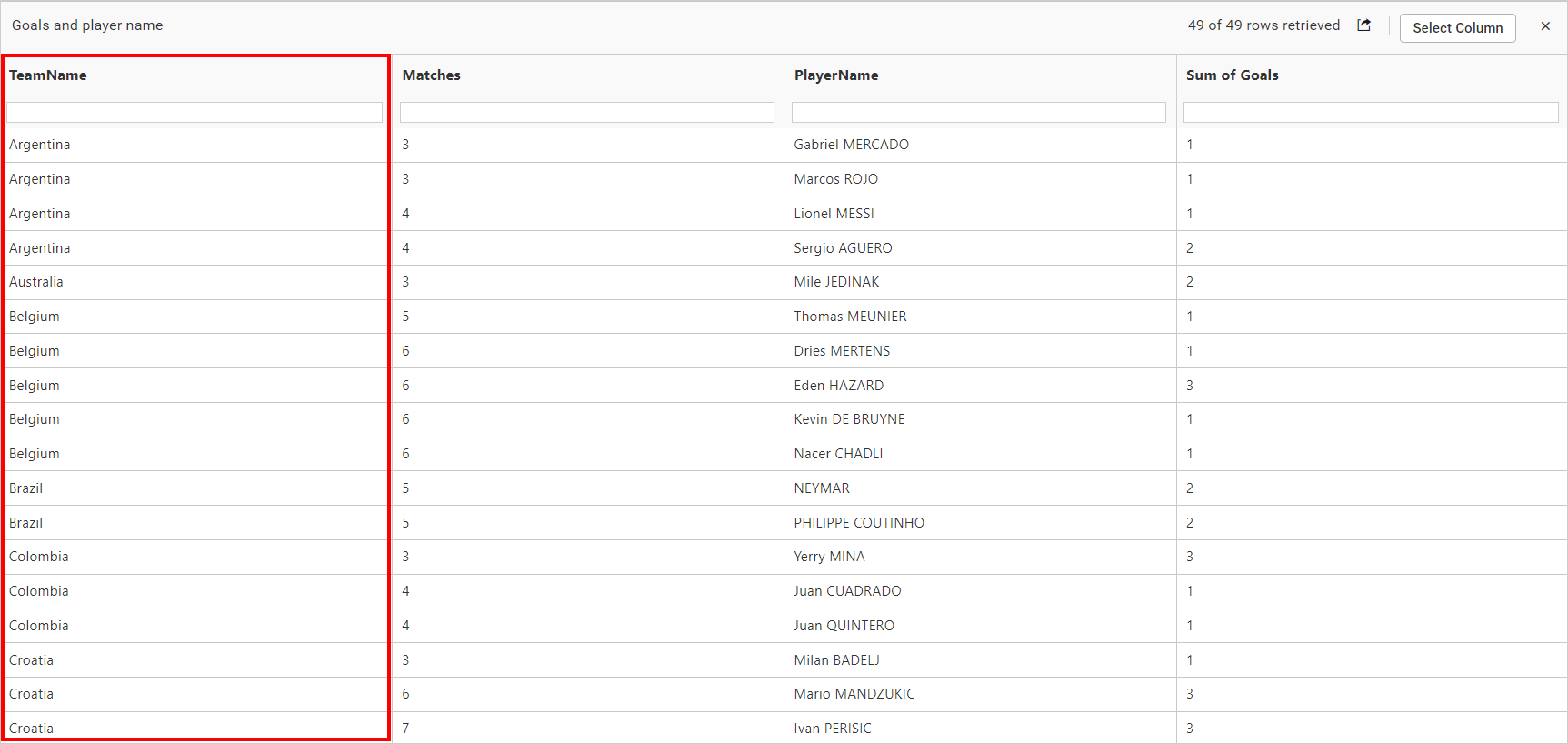Focus the Matches filter input box
This screenshot has height=744, width=1568.
pyautogui.click(x=587, y=112)
